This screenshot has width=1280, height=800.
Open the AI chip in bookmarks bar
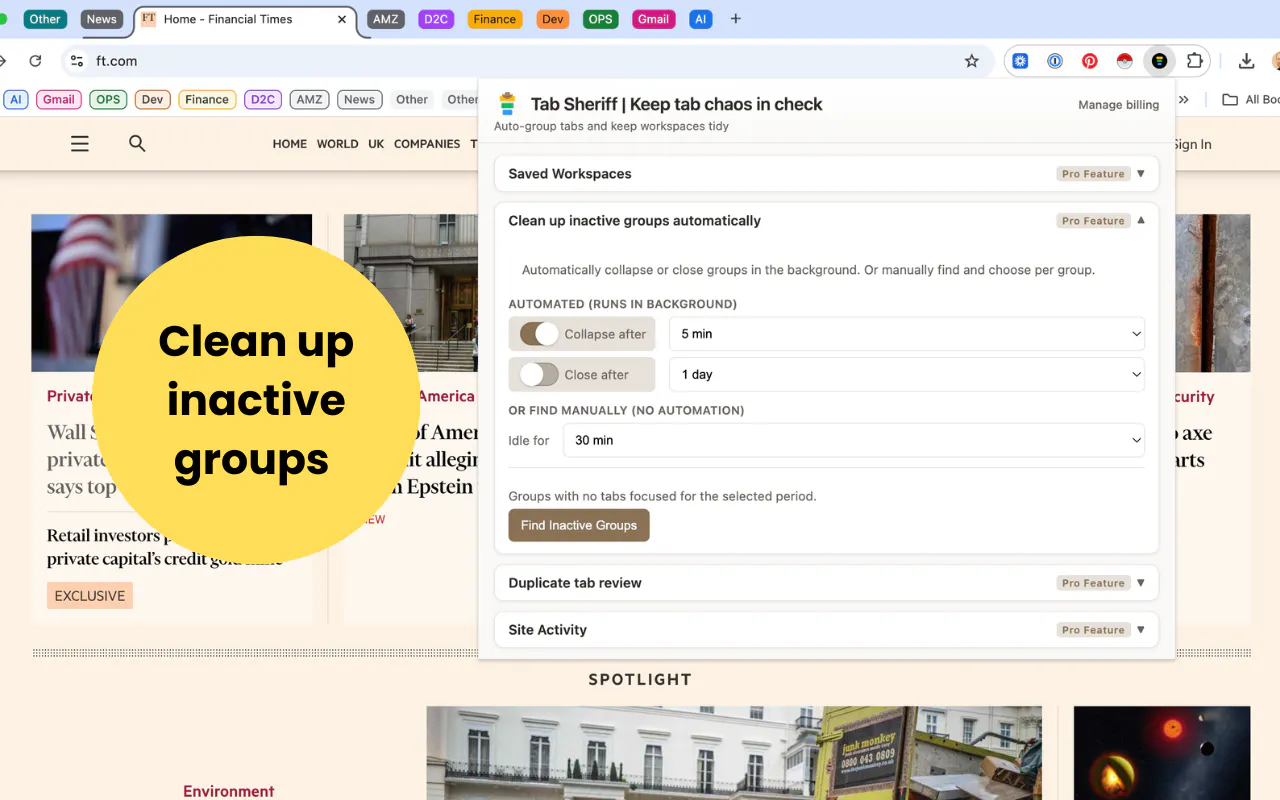click(16, 99)
